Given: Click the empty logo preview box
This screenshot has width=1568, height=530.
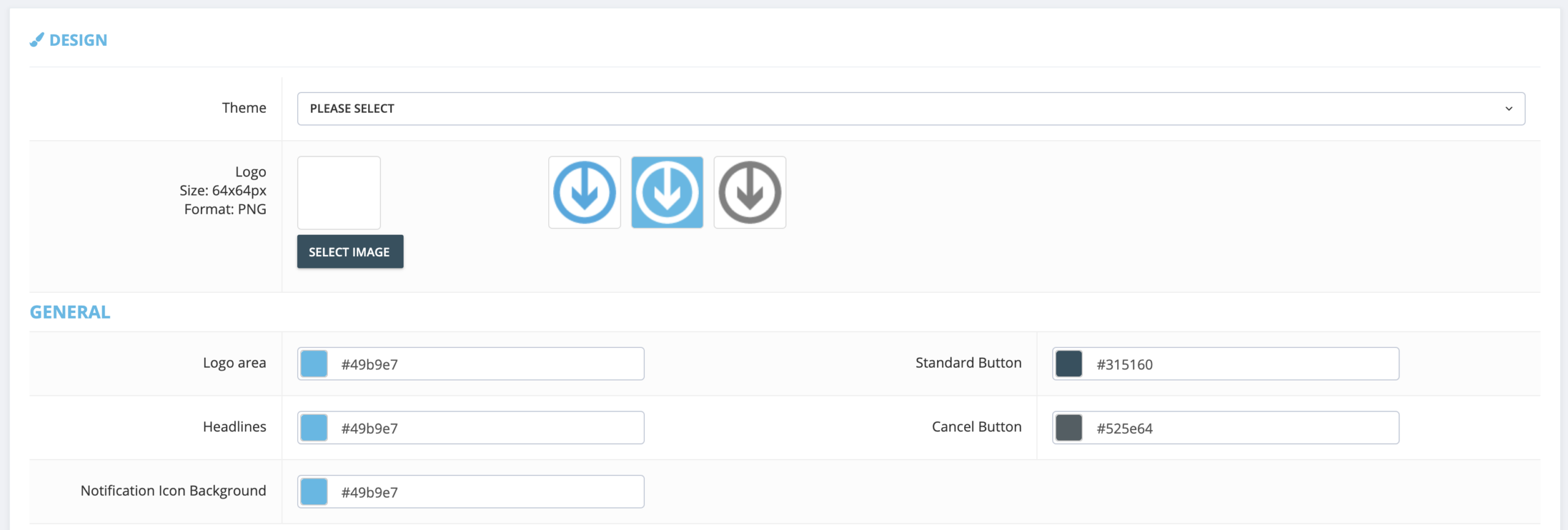Looking at the screenshot, I should [x=339, y=192].
